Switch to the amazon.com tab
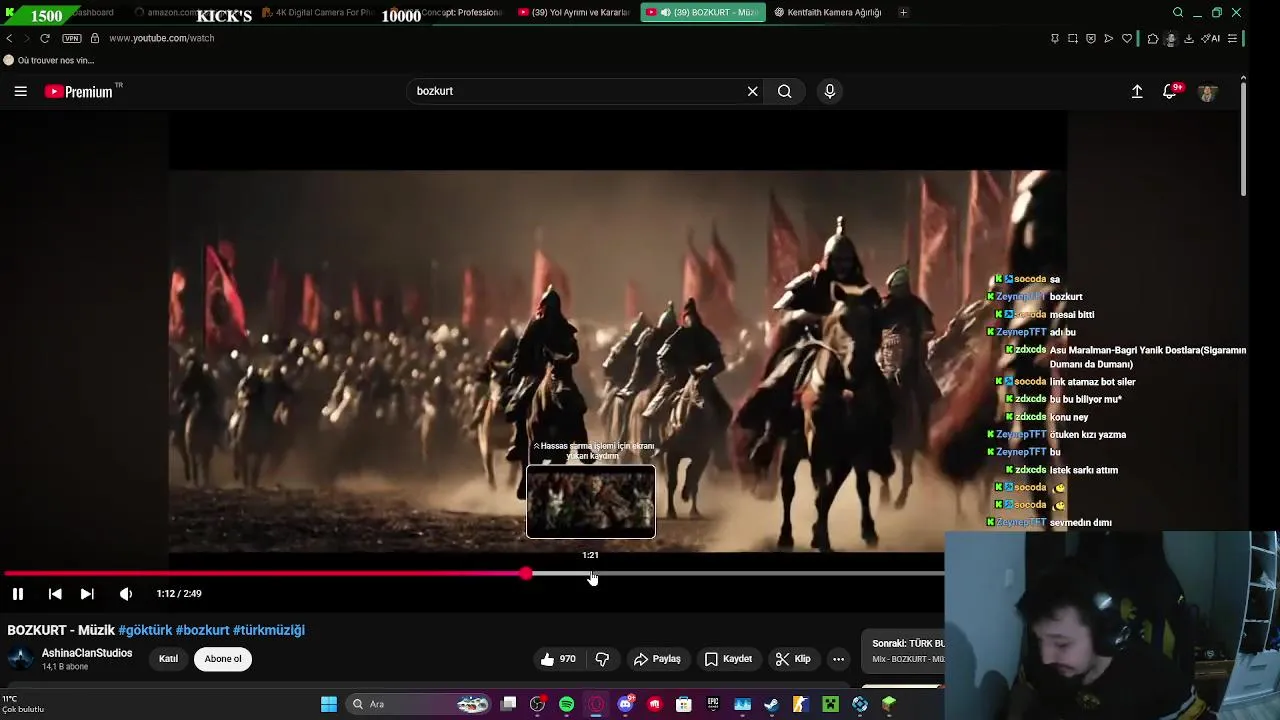Image resolution: width=1280 pixels, height=720 pixels. (188, 12)
